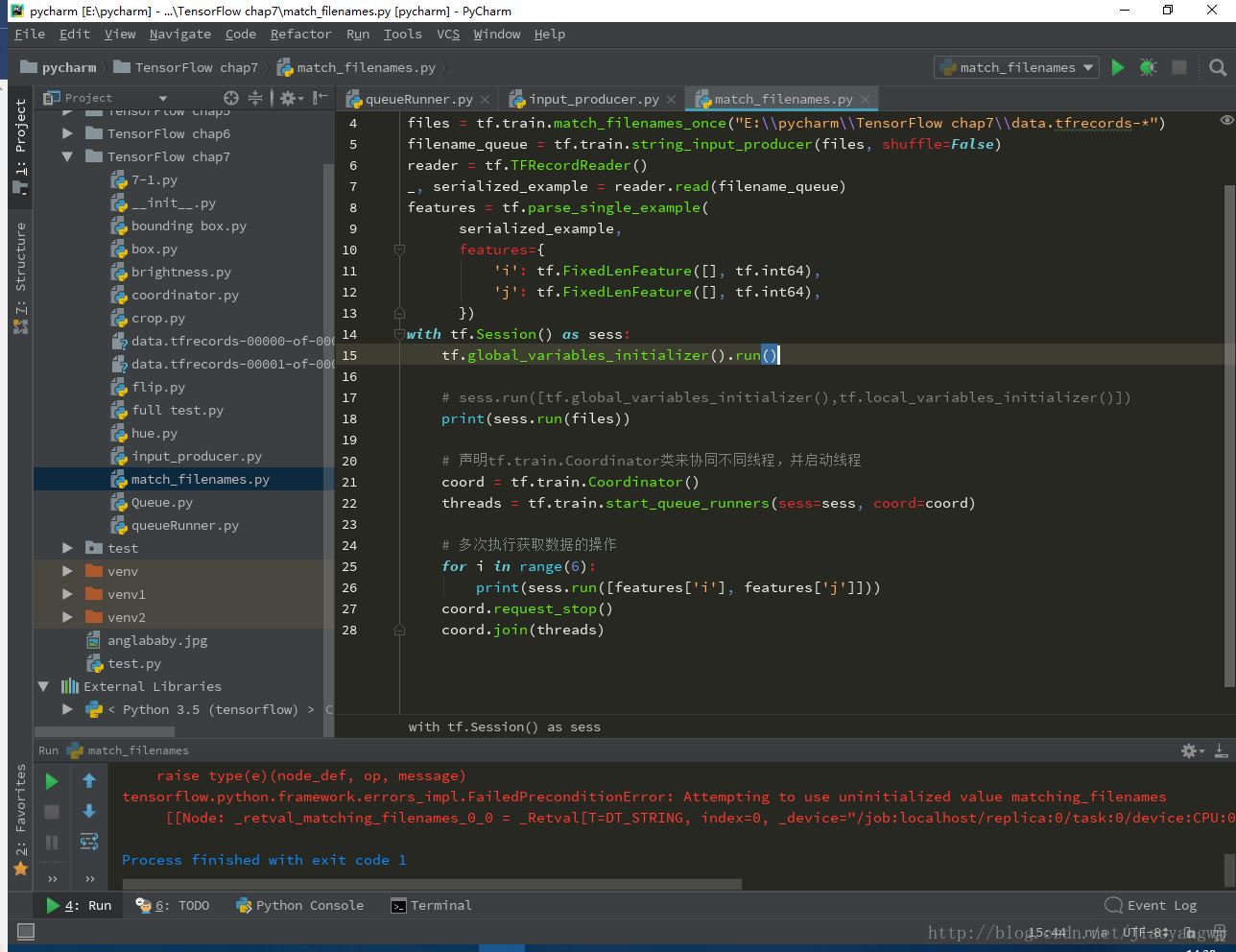
Task: Toggle code inspection eye indicator
Action: point(1226,121)
